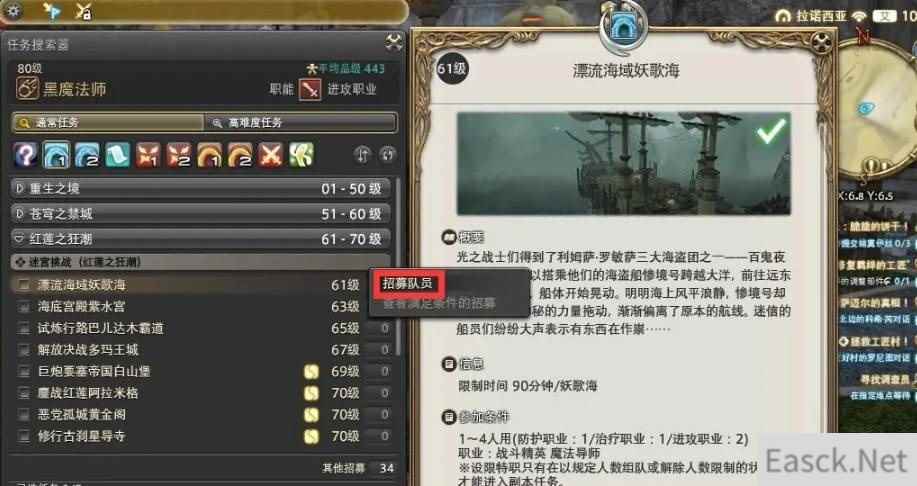Check the 海底宫殿紫水宫 duty box
Image resolution: width=917 pixels, height=486 pixels.
[x=23, y=306]
